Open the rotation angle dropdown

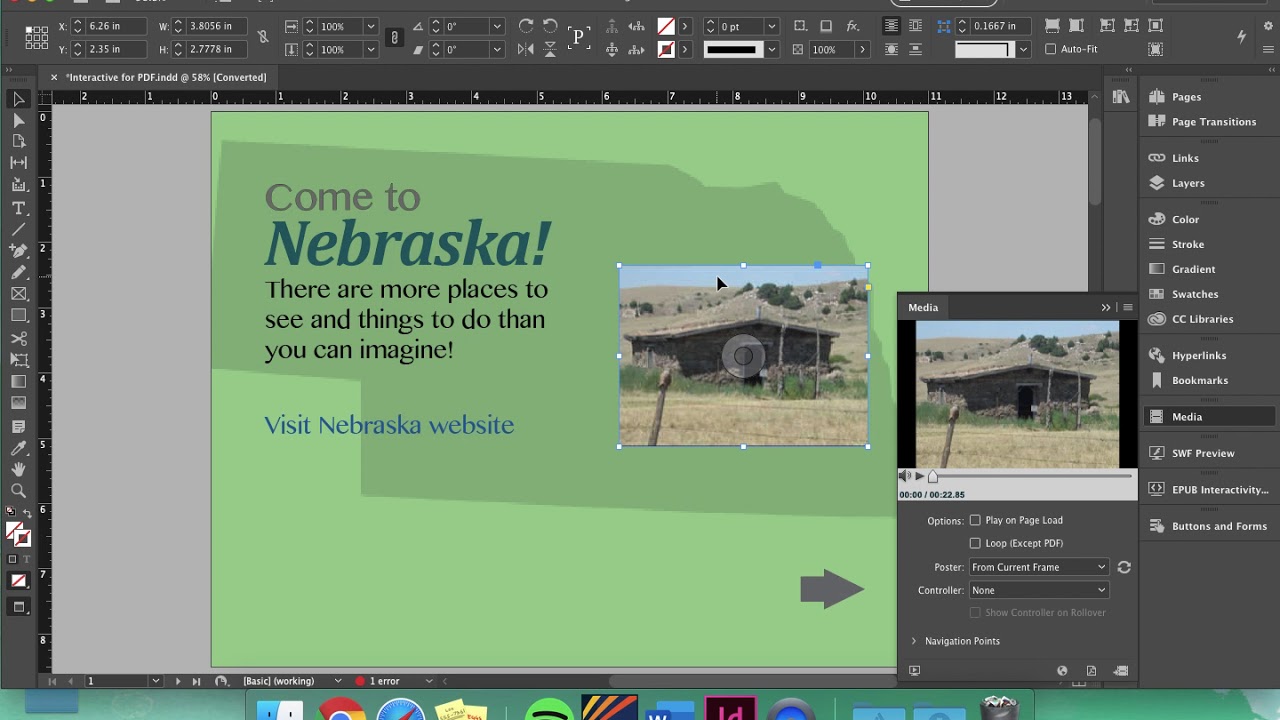click(x=497, y=26)
